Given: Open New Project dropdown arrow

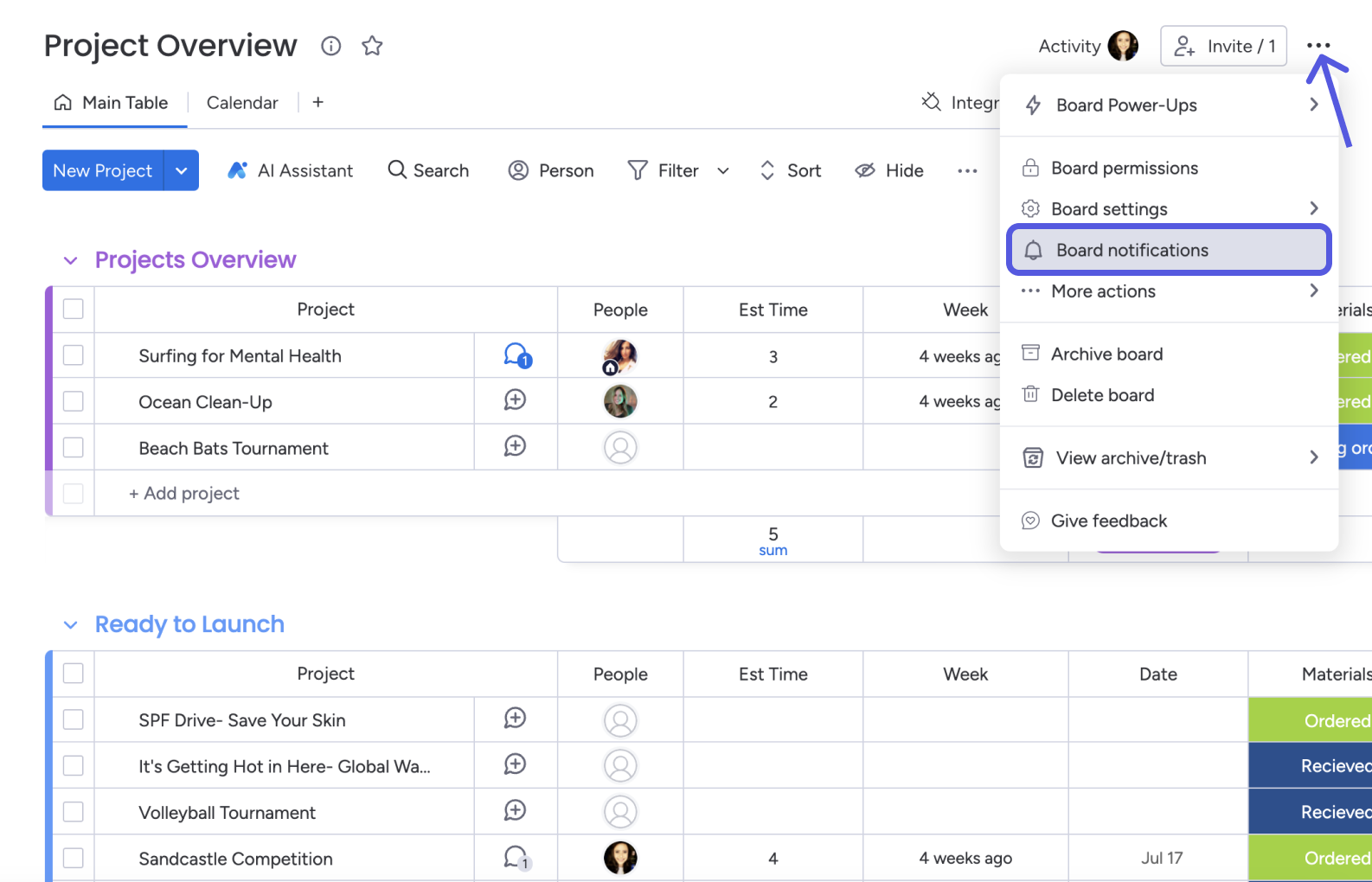Looking at the screenshot, I should tap(181, 170).
